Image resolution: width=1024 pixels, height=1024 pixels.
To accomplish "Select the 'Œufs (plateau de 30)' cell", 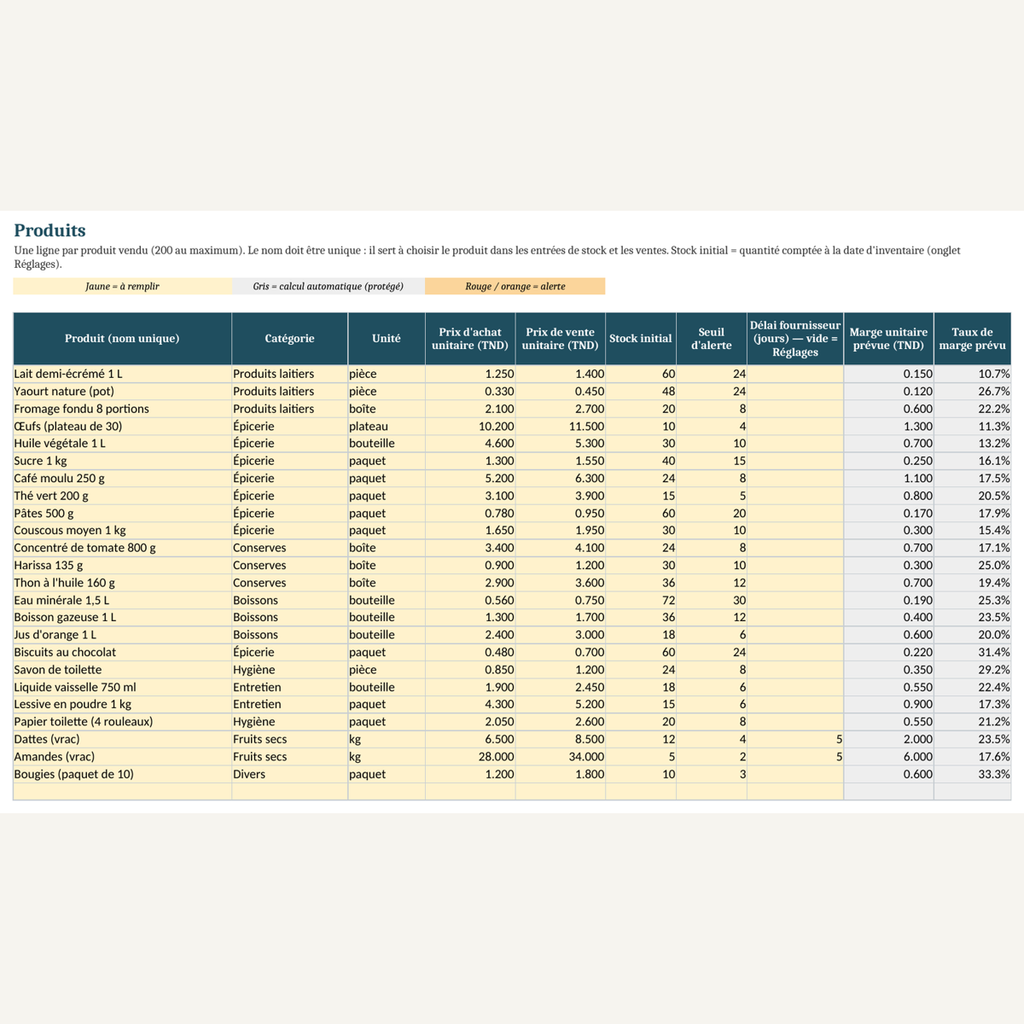I will (x=122, y=426).
